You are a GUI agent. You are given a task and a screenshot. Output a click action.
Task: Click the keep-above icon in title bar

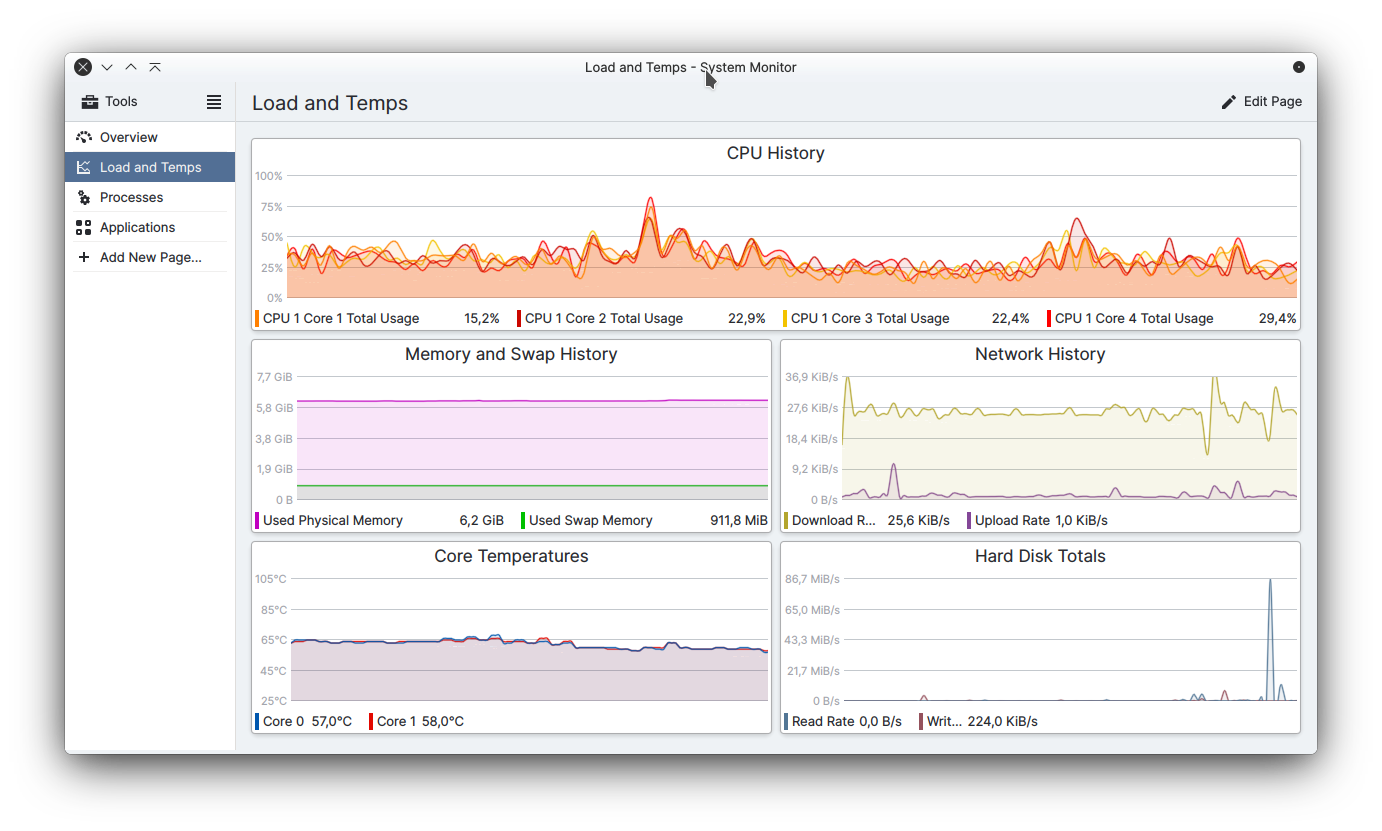click(x=155, y=67)
